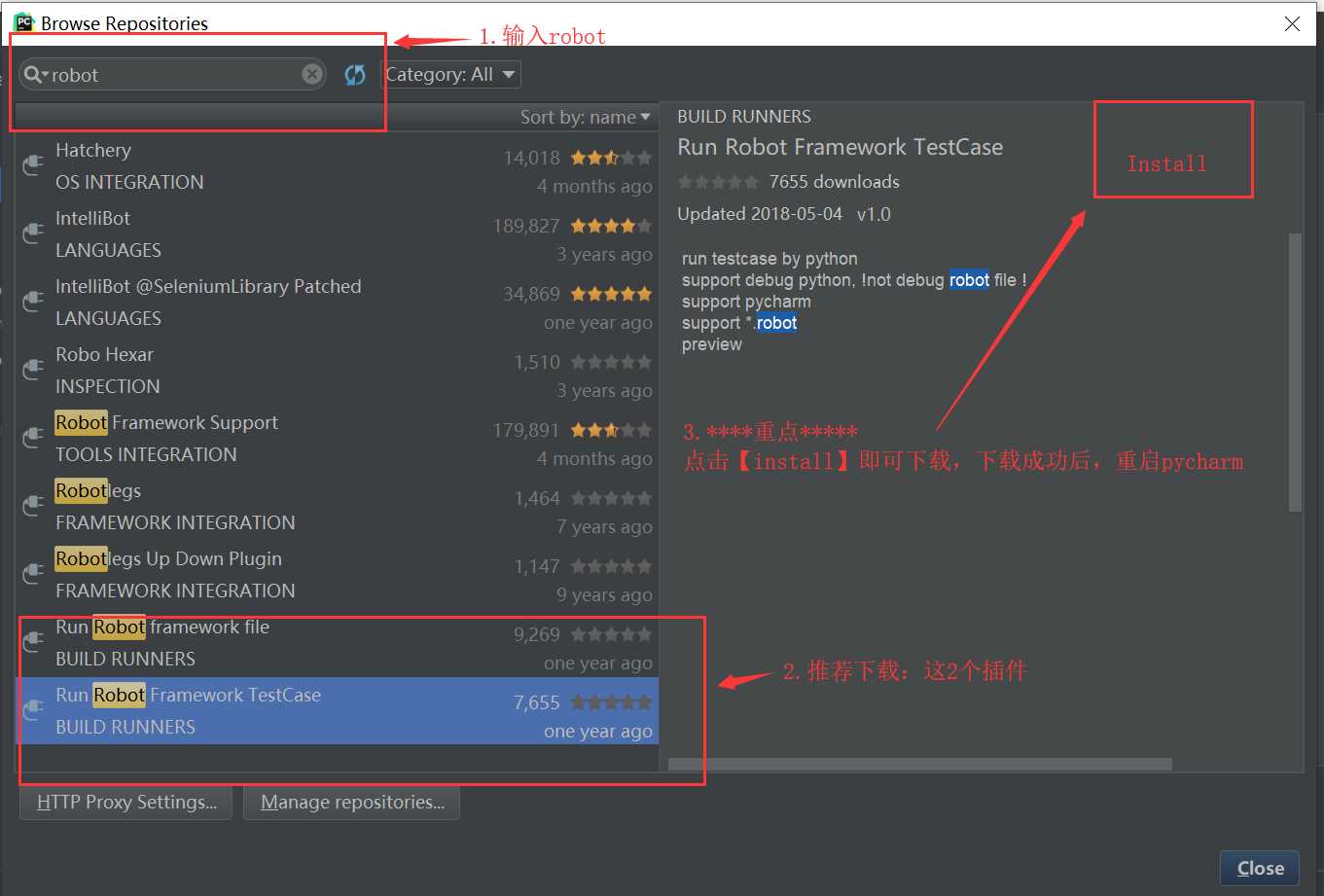The height and width of the screenshot is (896, 1324).
Task: Click the 'Run Robot Framework TestCase' detail title
Action: click(x=840, y=147)
